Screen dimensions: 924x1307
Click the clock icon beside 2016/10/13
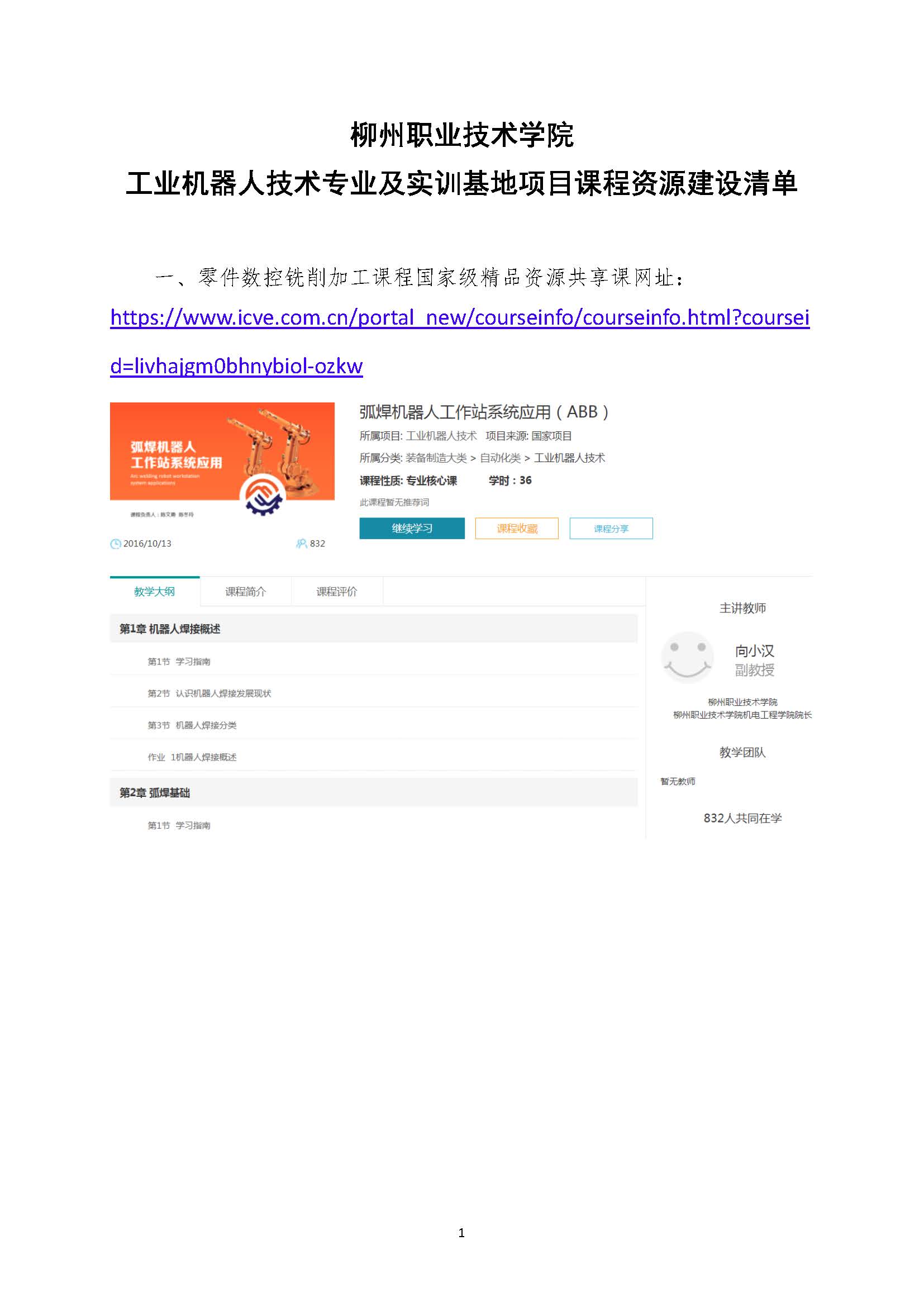(x=116, y=544)
